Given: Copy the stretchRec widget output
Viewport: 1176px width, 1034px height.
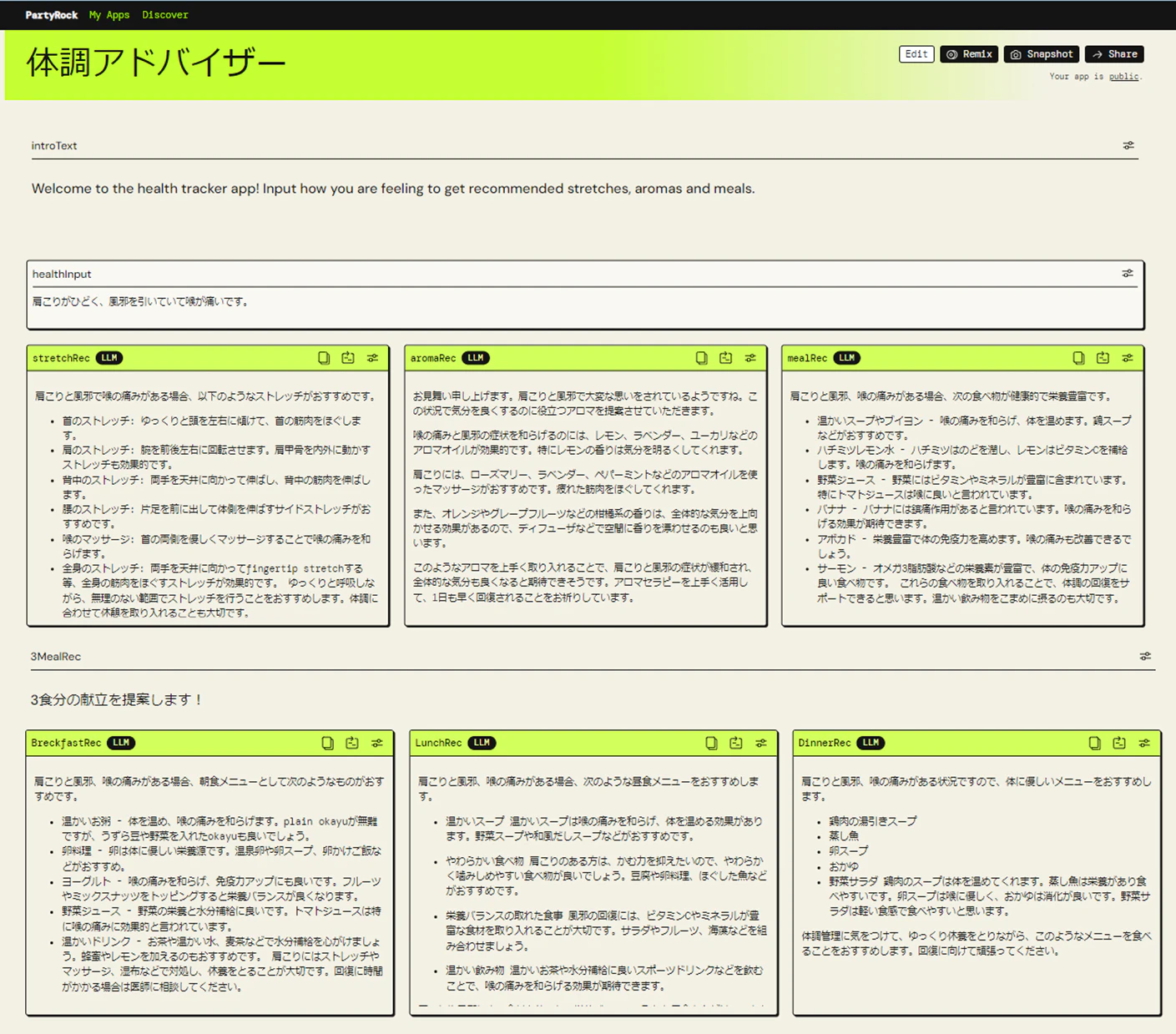Looking at the screenshot, I should (324, 358).
